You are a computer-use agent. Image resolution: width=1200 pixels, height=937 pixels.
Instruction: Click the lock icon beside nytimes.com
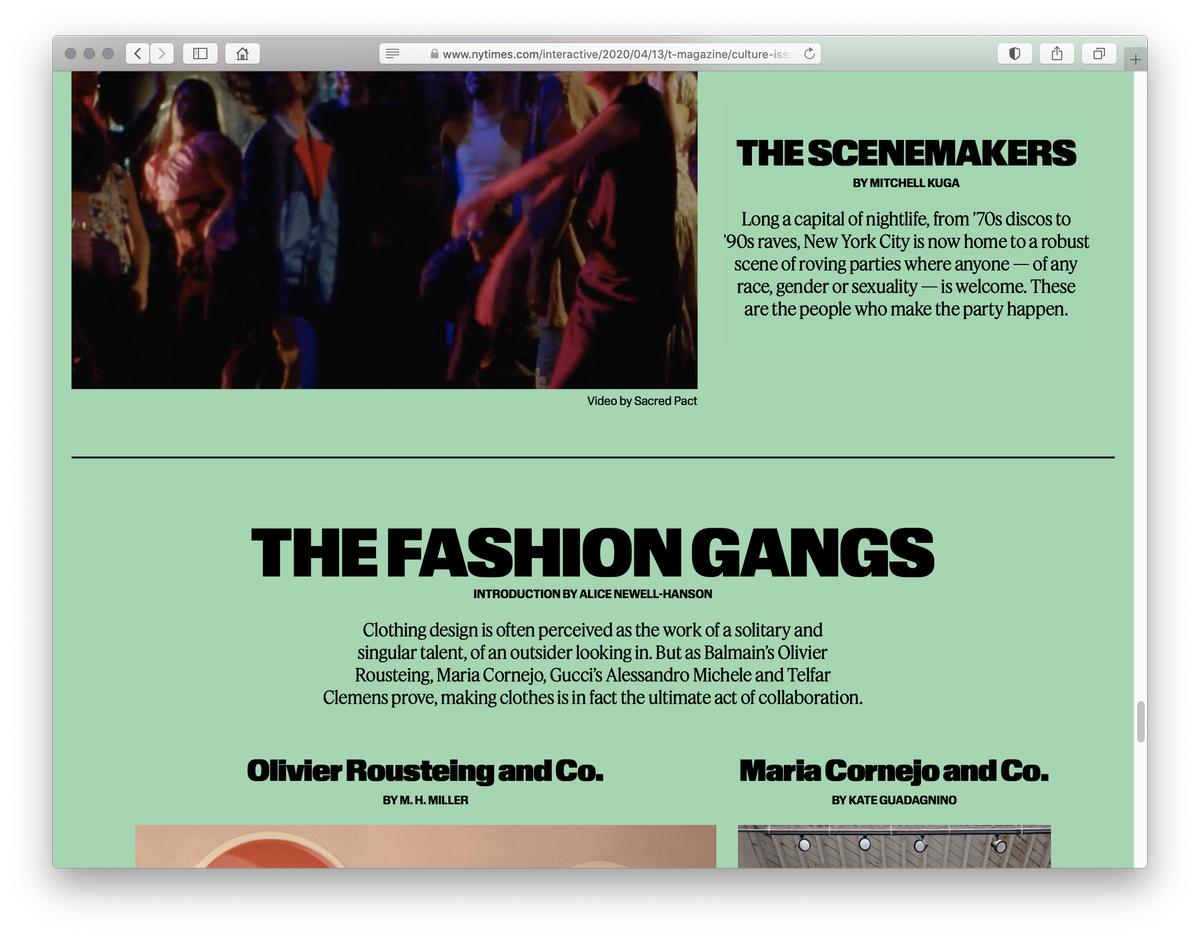434,54
